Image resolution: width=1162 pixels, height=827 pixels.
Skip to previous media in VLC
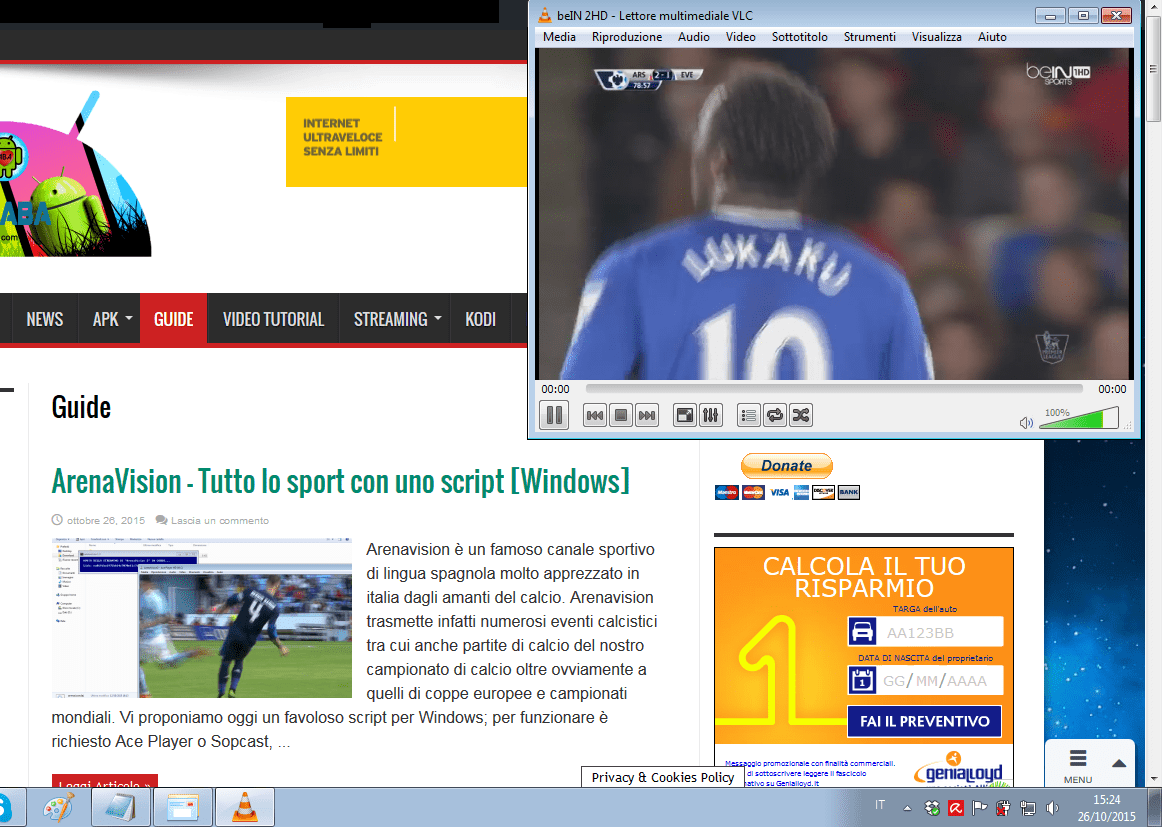click(x=594, y=416)
